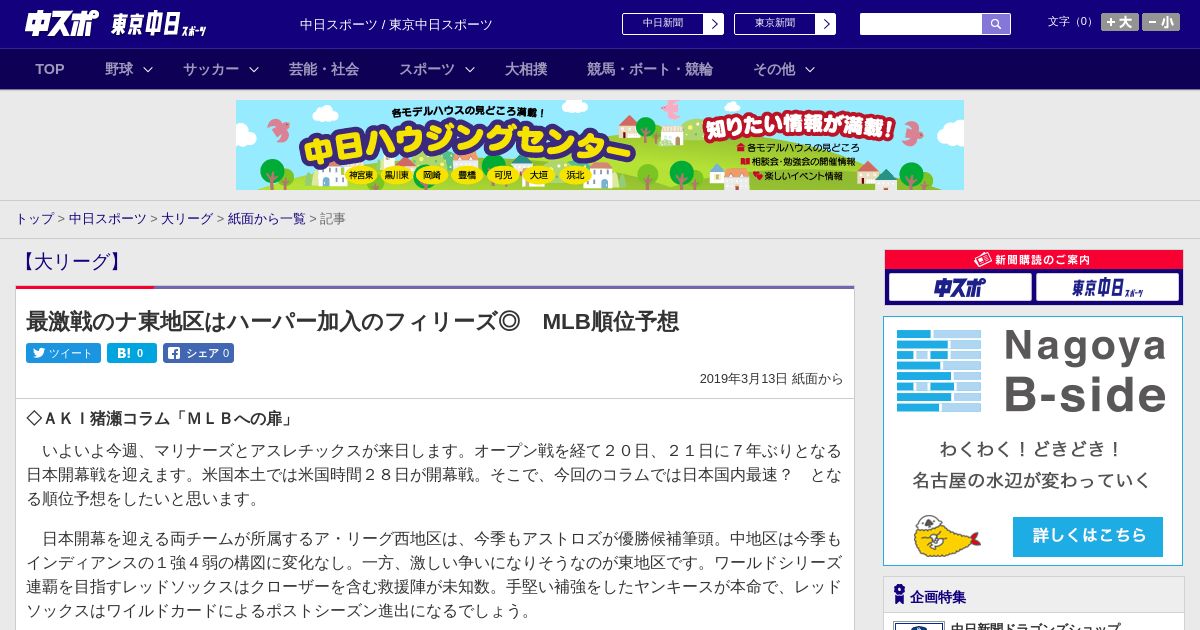The image size is (1200, 630).
Task: Increase text size with ＋大 button
Action: pyautogui.click(x=1120, y=22)
